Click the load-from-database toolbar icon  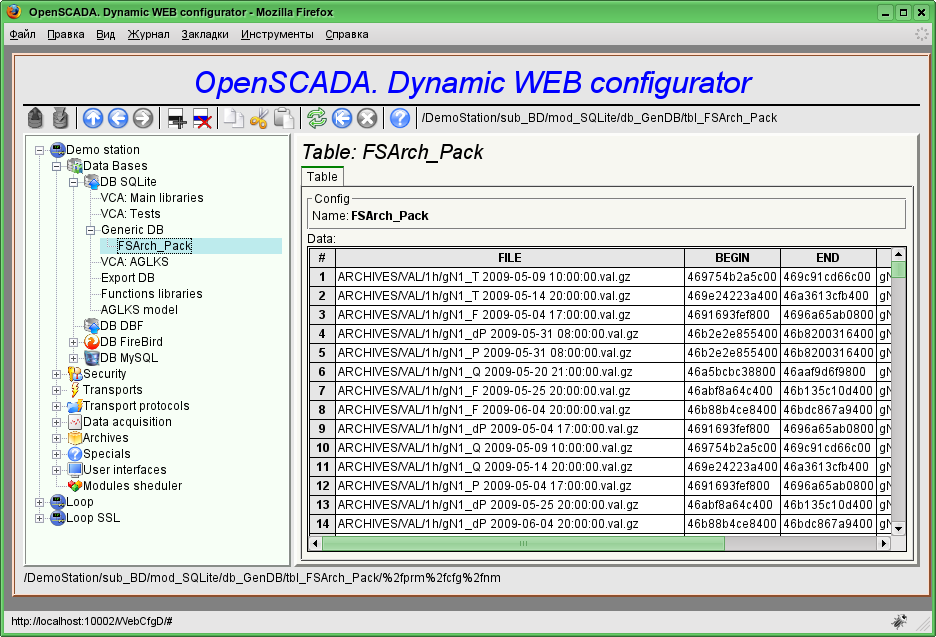36,118
